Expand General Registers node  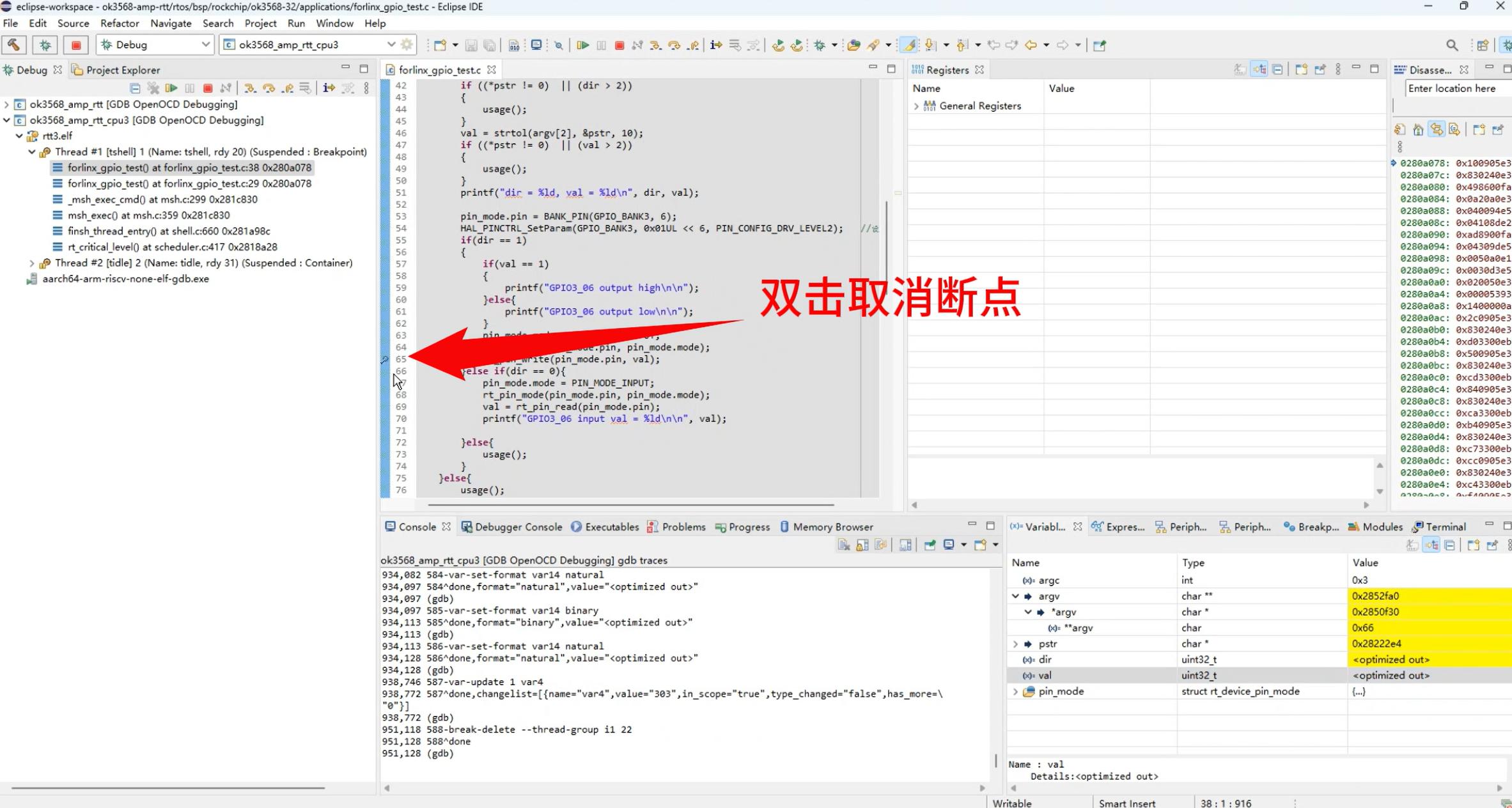tap(916, 106)
